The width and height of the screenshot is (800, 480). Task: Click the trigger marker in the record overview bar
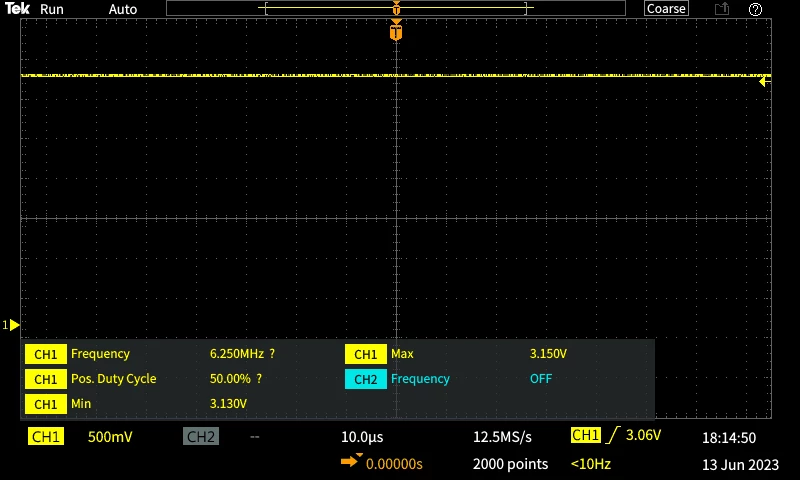[x=396, y=8]
